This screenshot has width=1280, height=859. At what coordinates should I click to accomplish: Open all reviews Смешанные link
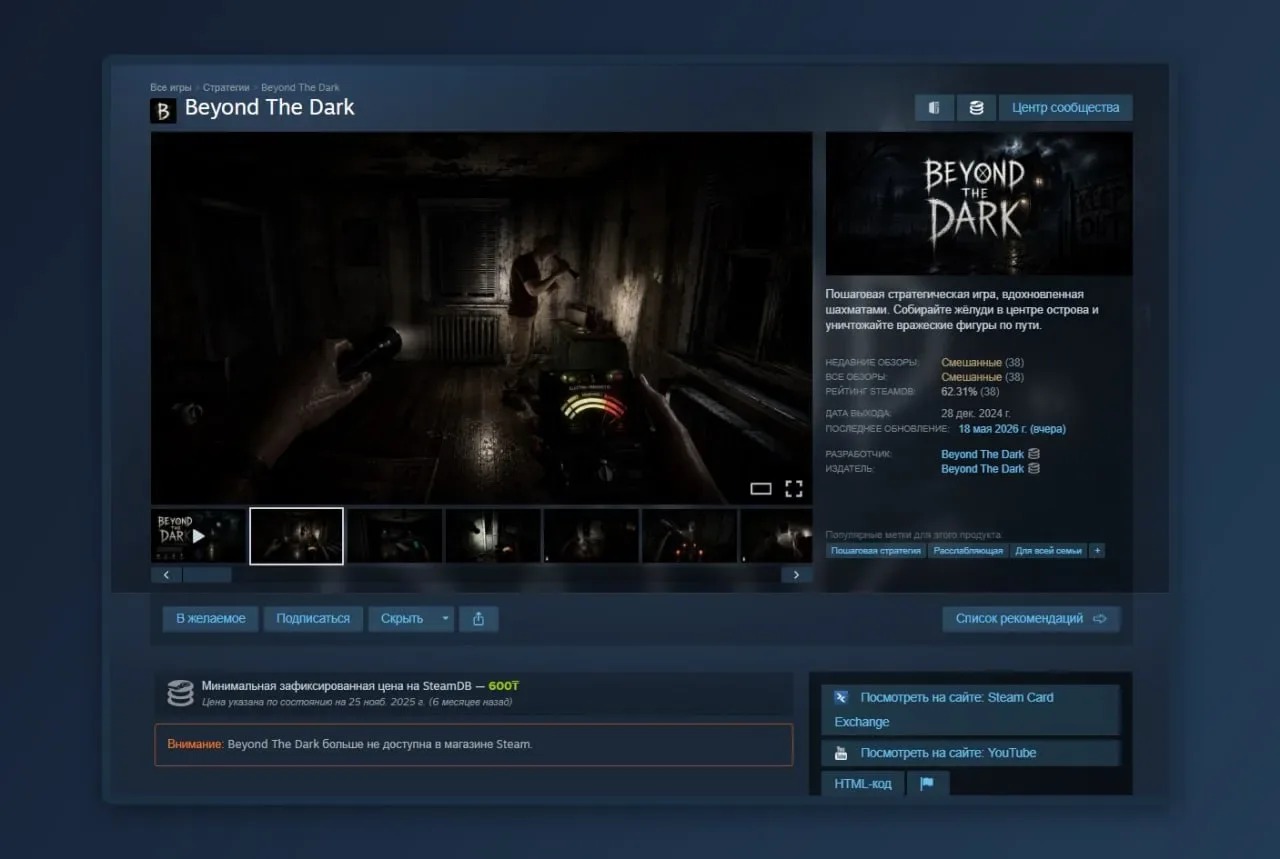[x=971, y=377]
